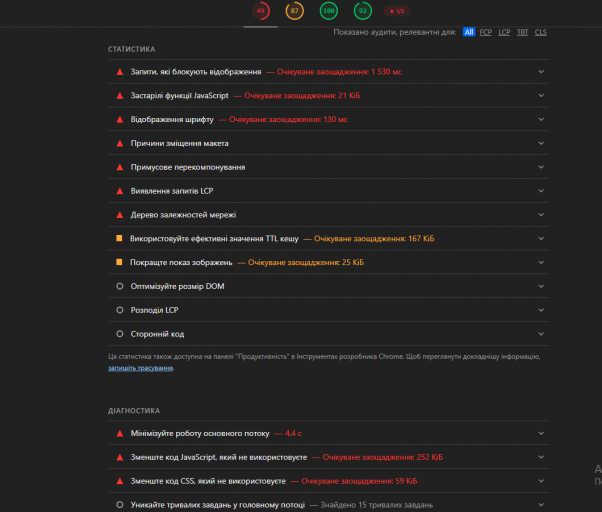Filter audits by TBT

pyautogui.click(x=522, y=32)
